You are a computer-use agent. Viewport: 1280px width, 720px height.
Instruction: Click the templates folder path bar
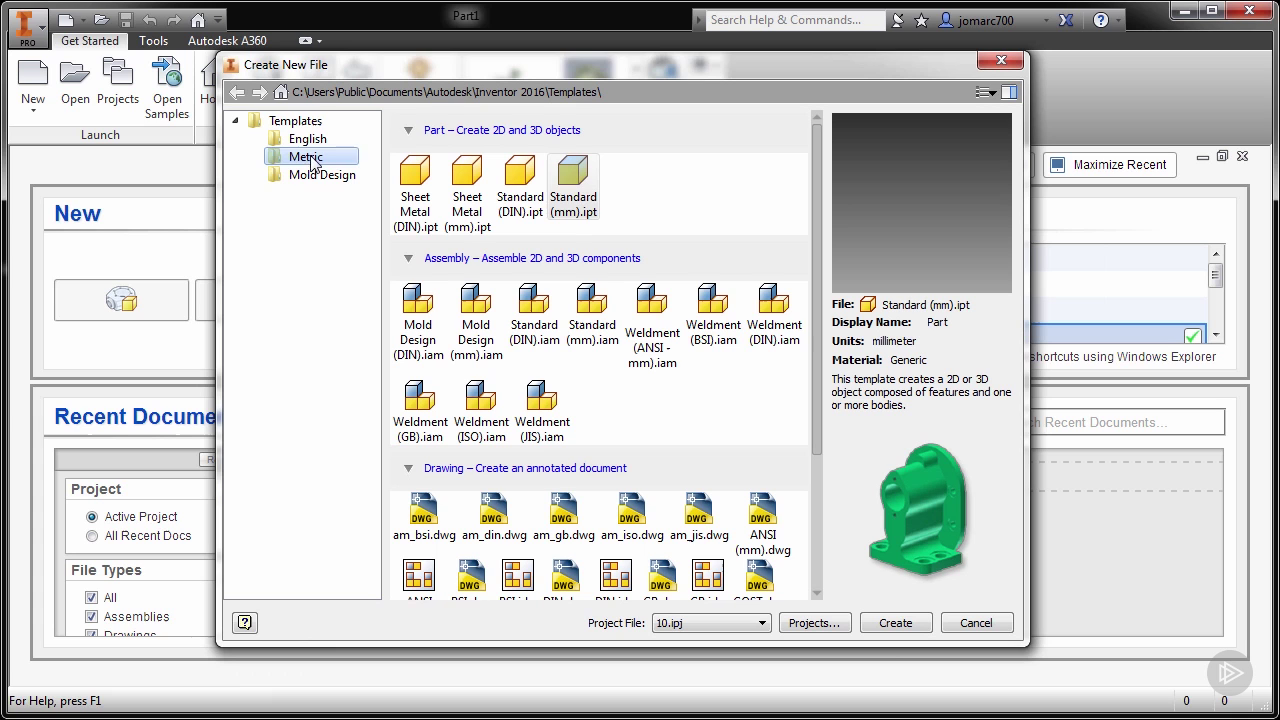tap(630, 92)
